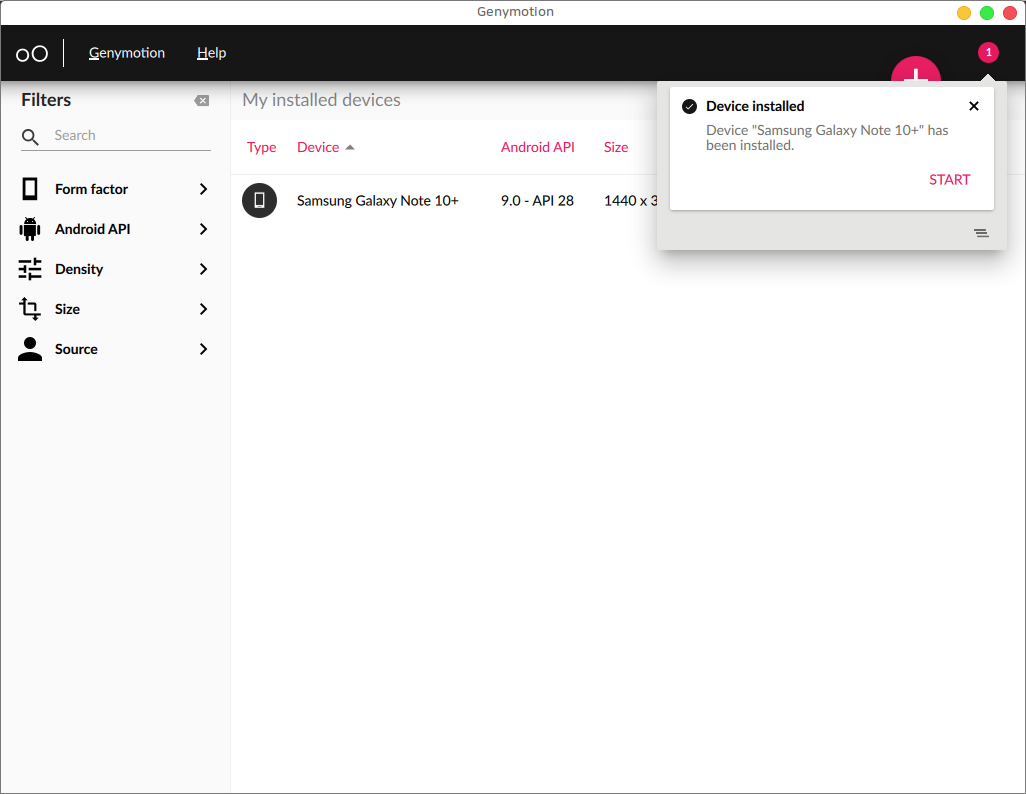Click the Form factor phone icon

(30, 189)
